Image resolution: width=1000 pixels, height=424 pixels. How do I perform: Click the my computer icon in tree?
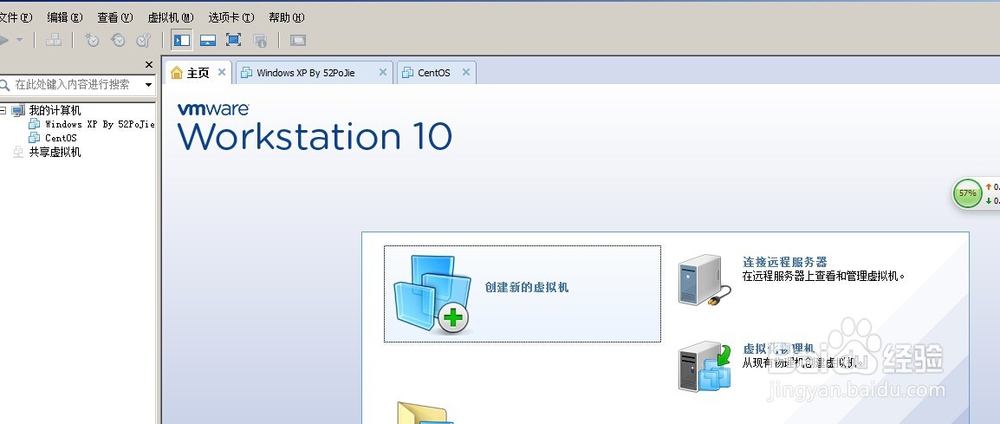pyautogui.click(x=18, y=110)
